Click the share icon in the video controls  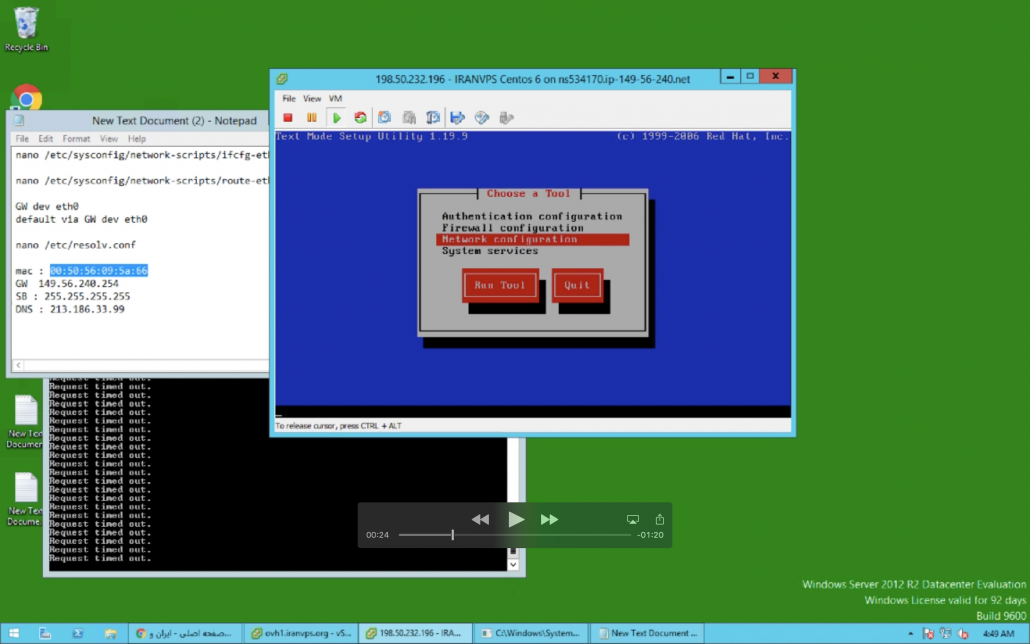tap(659, 519)
